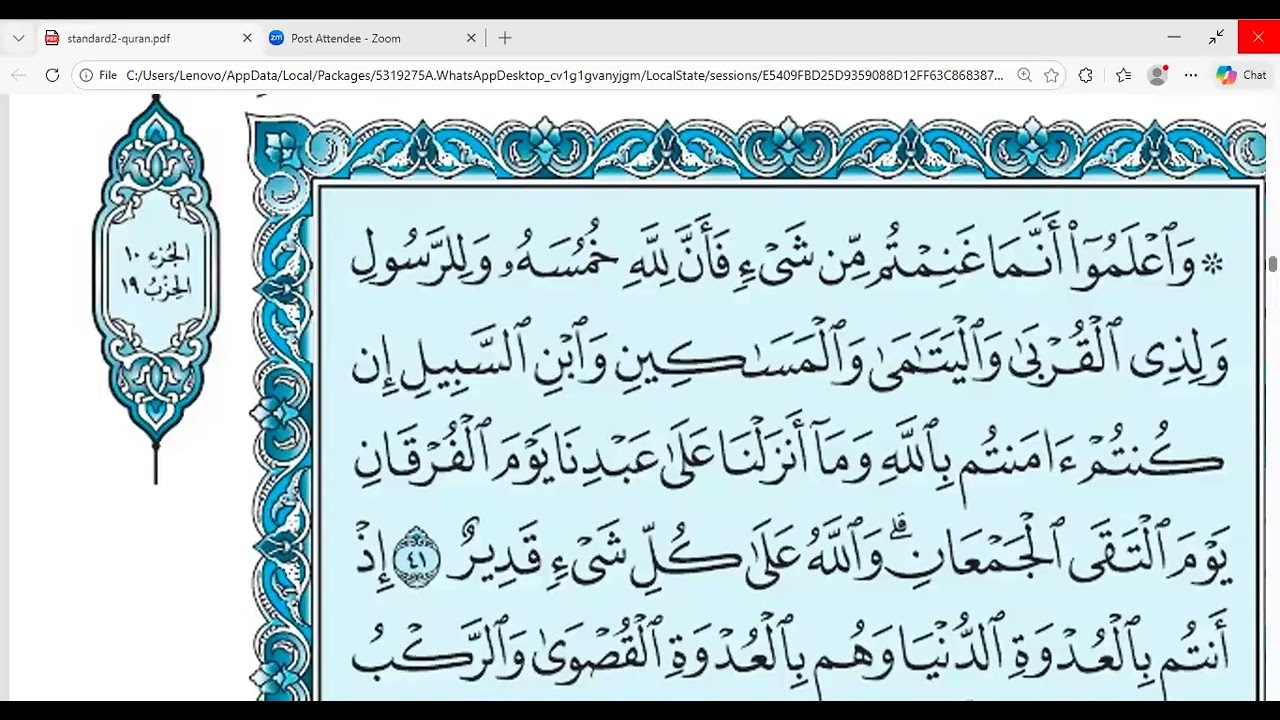The height and width of the screenshot is (720, 1280).
Task: Go back to the previous page
Action: (19, 75)
